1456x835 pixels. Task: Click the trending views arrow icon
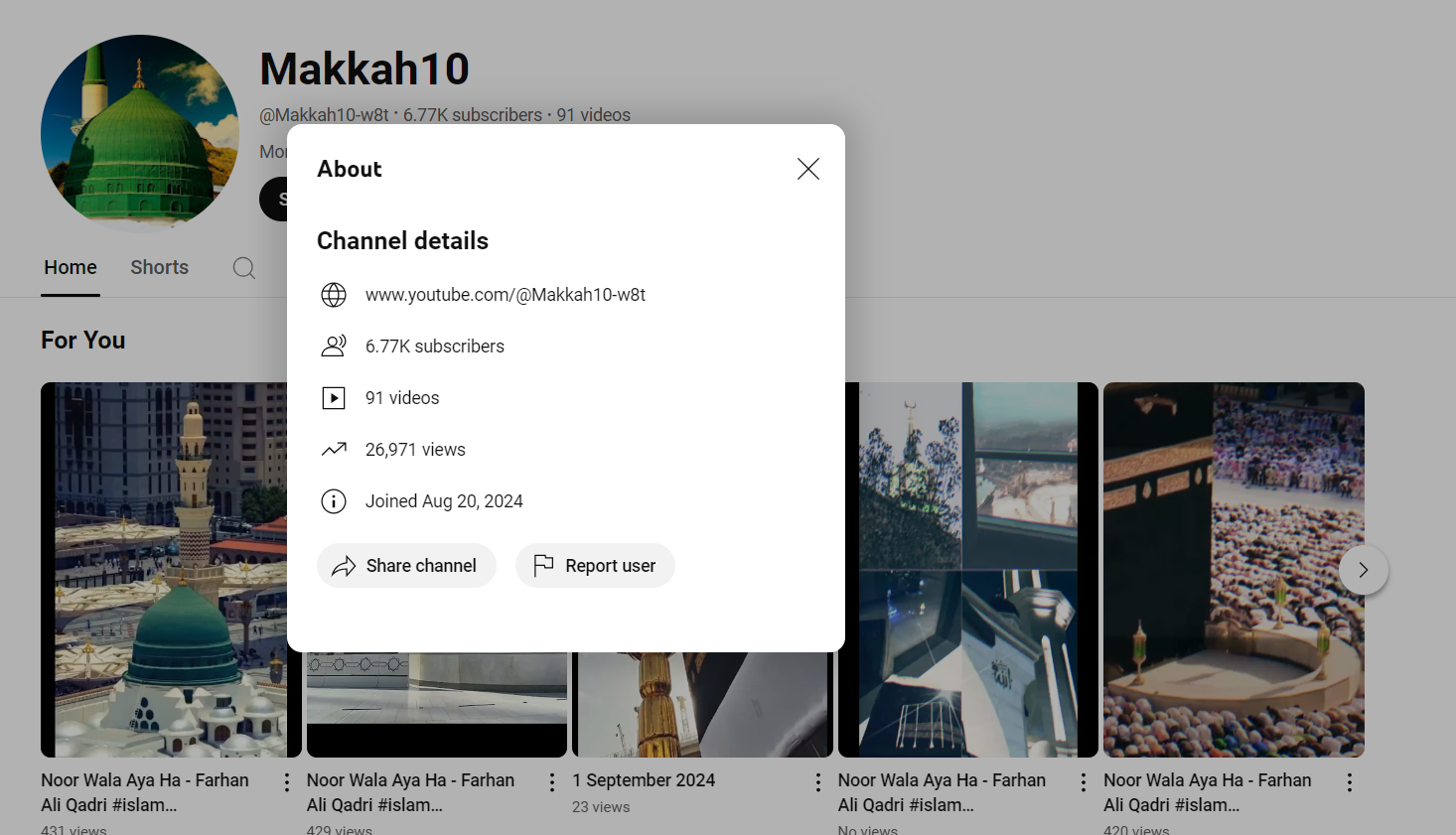(334, 450)
